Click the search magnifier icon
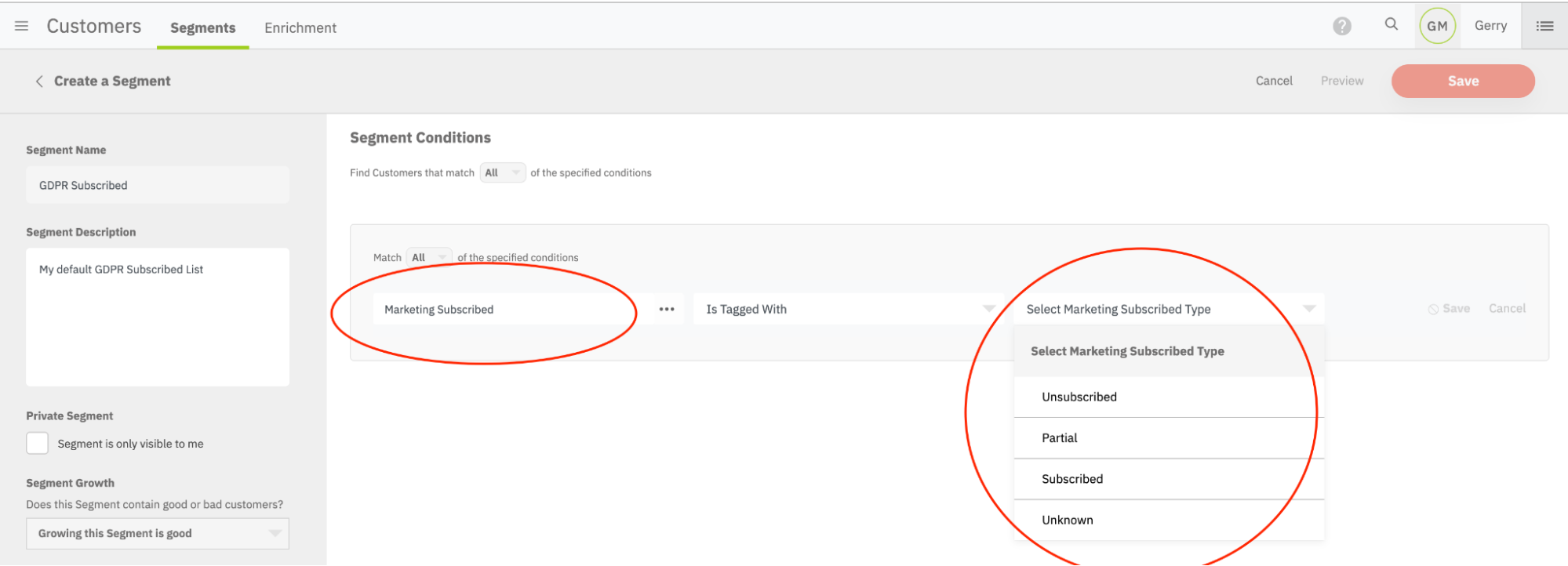This screenshot has height=566, width=1568. [1392, 24]
